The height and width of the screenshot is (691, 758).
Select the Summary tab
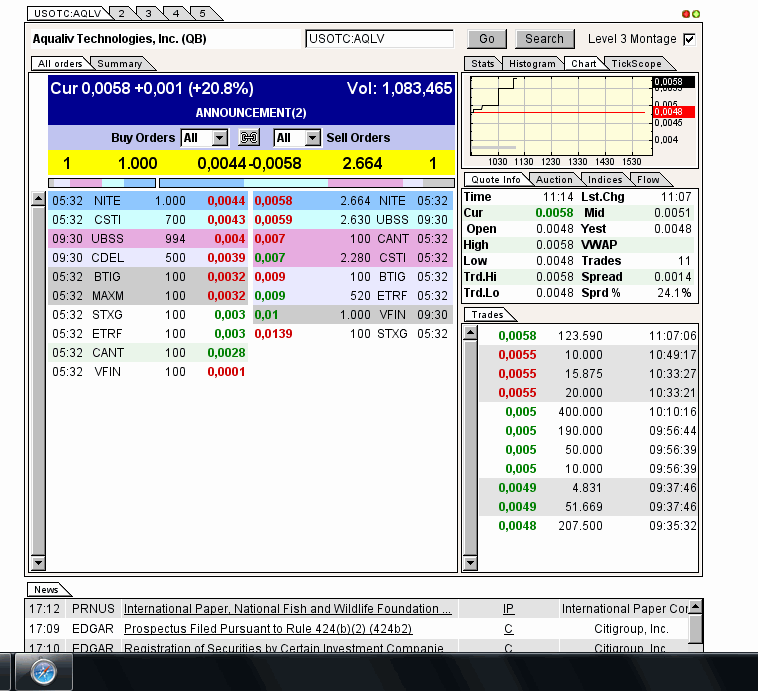120,64
